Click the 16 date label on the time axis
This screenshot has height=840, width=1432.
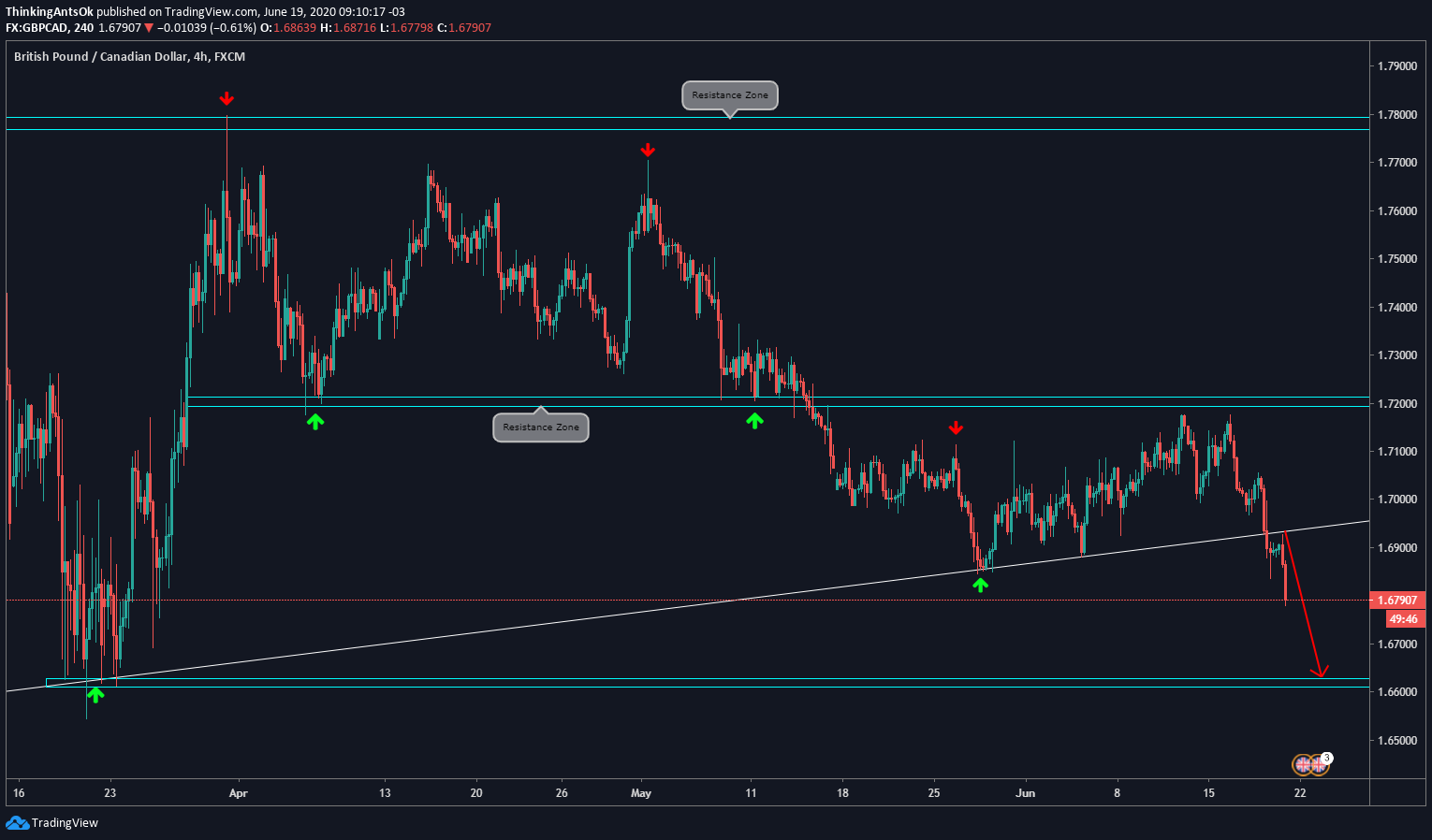(20, 793)
